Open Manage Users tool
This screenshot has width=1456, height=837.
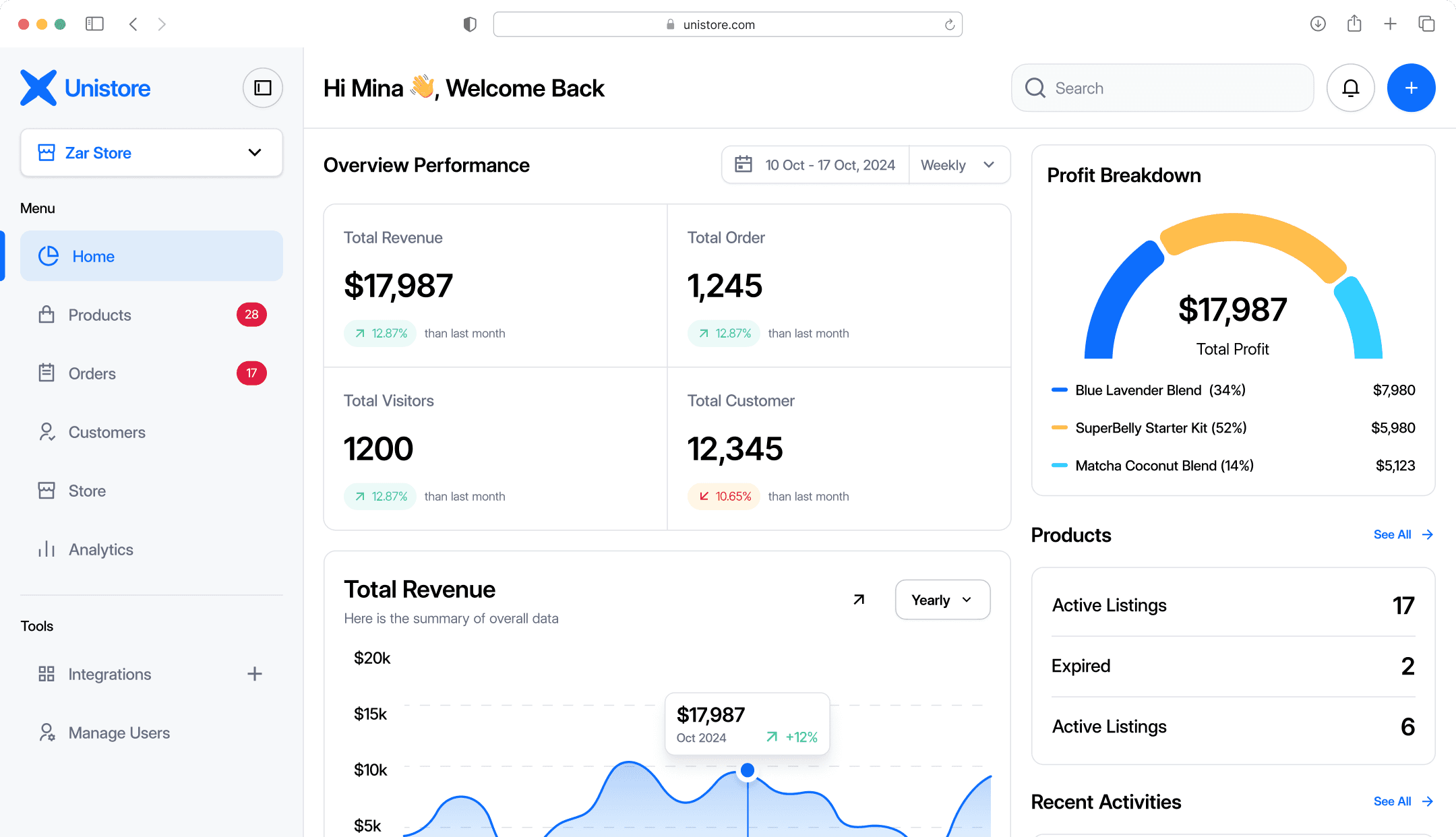152,733
